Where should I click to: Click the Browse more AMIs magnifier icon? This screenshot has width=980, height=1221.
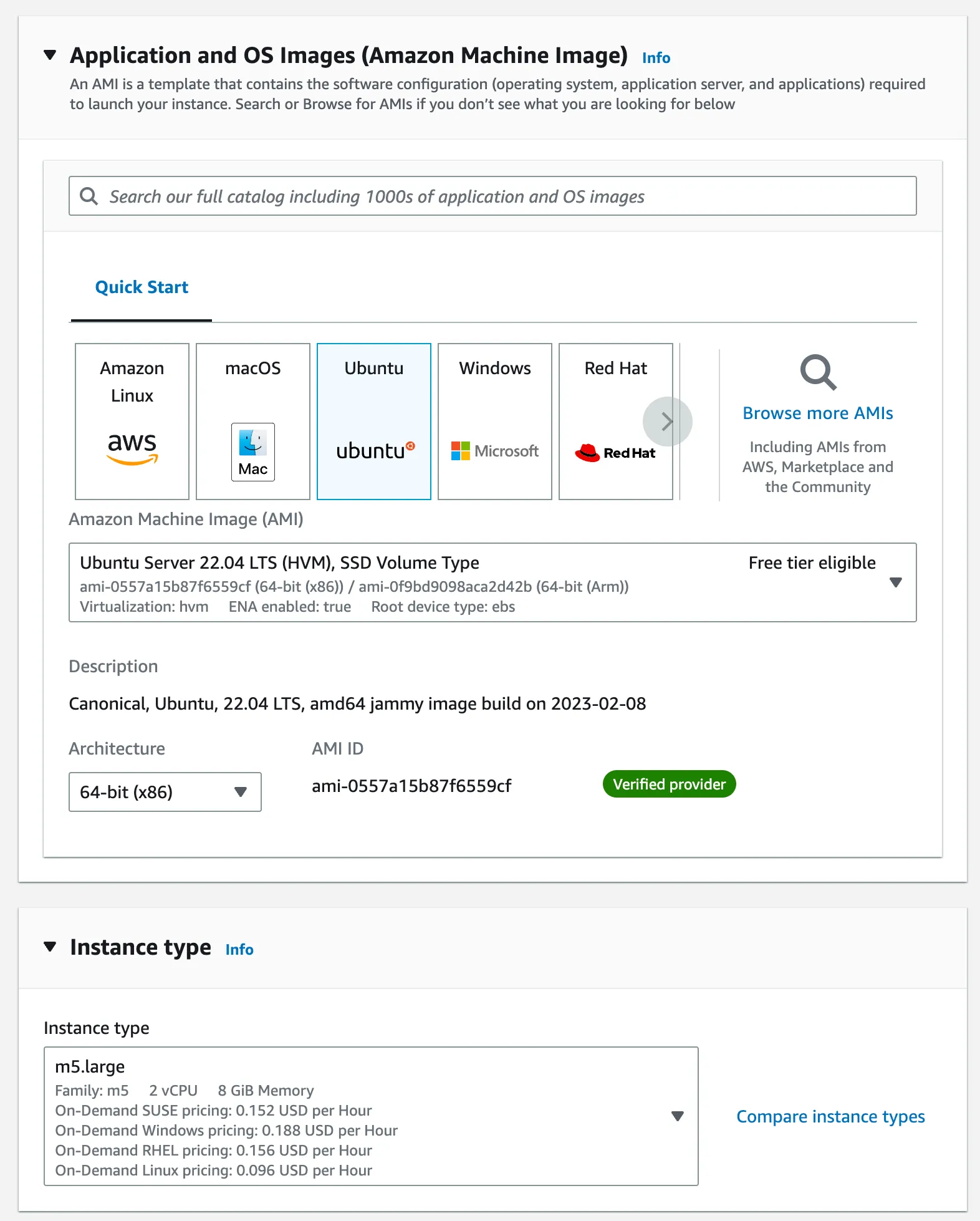(818, 372)
